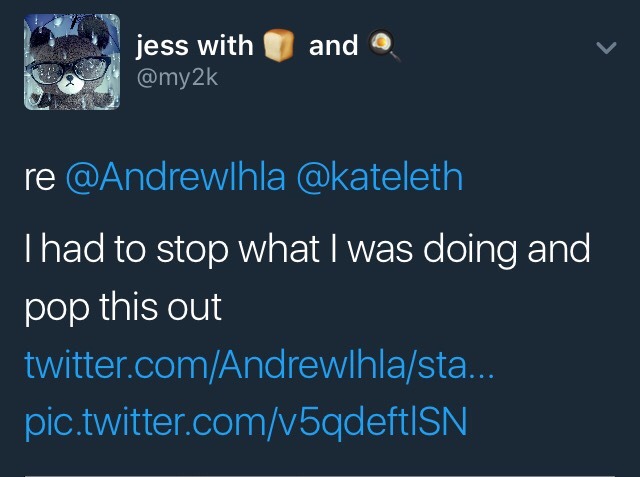Image resolution: width=640 pixels, height=477 pixels.
Task: Tap the words "doing and" in tweet
Action: pos(507,250)
